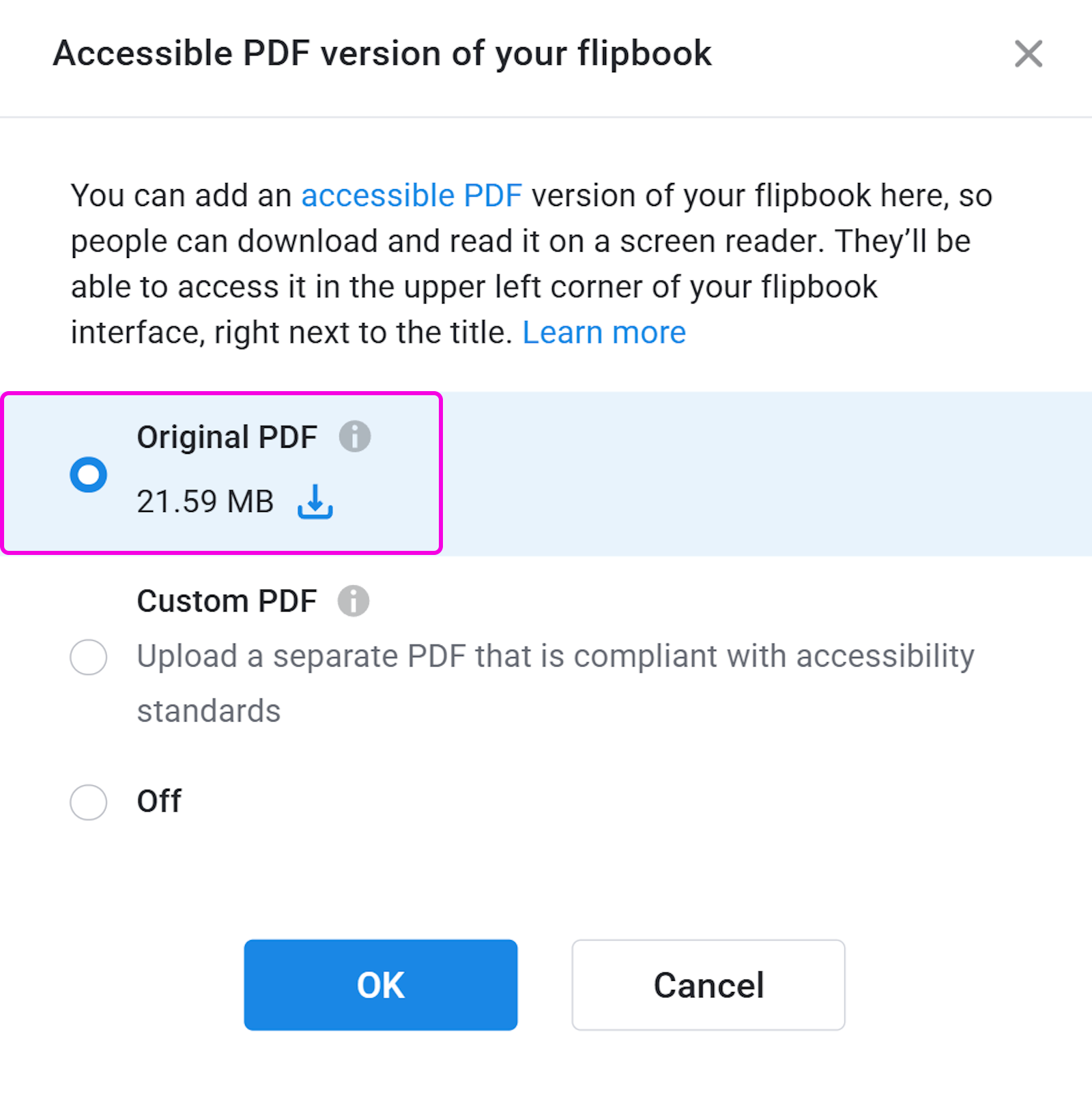Click the intro paragraph about screen readers
Viewport: 1092px width, 1114px height.
[531, 264]
